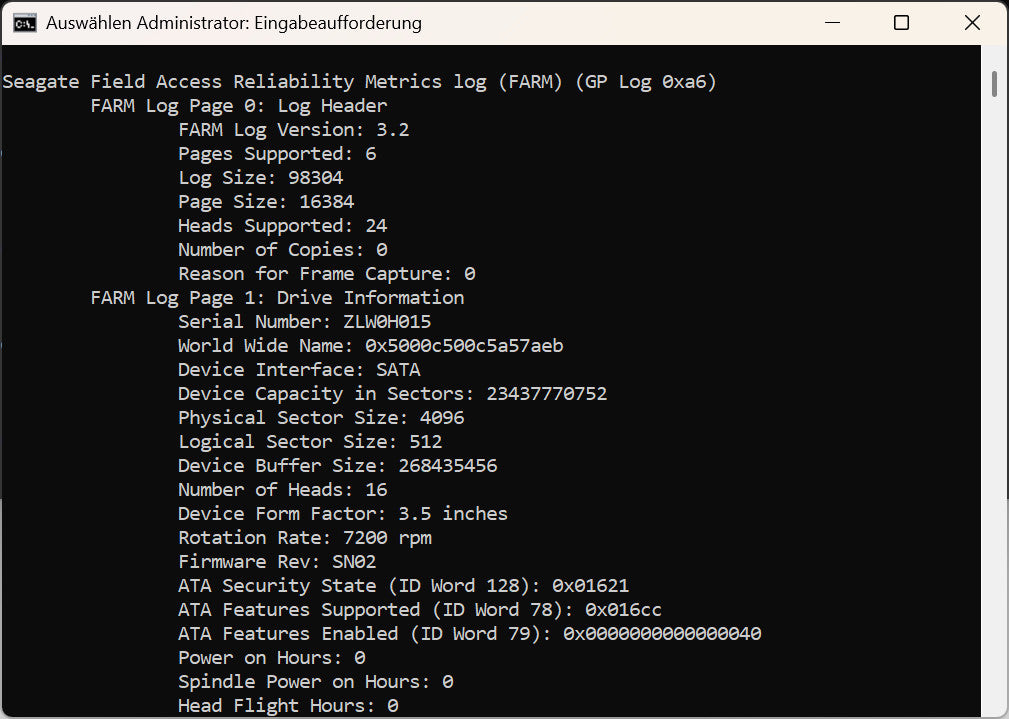Click the FARM Log Version value 3.2
The width and height of the screenshot is (1009, 719).
(x=392, y=130)
